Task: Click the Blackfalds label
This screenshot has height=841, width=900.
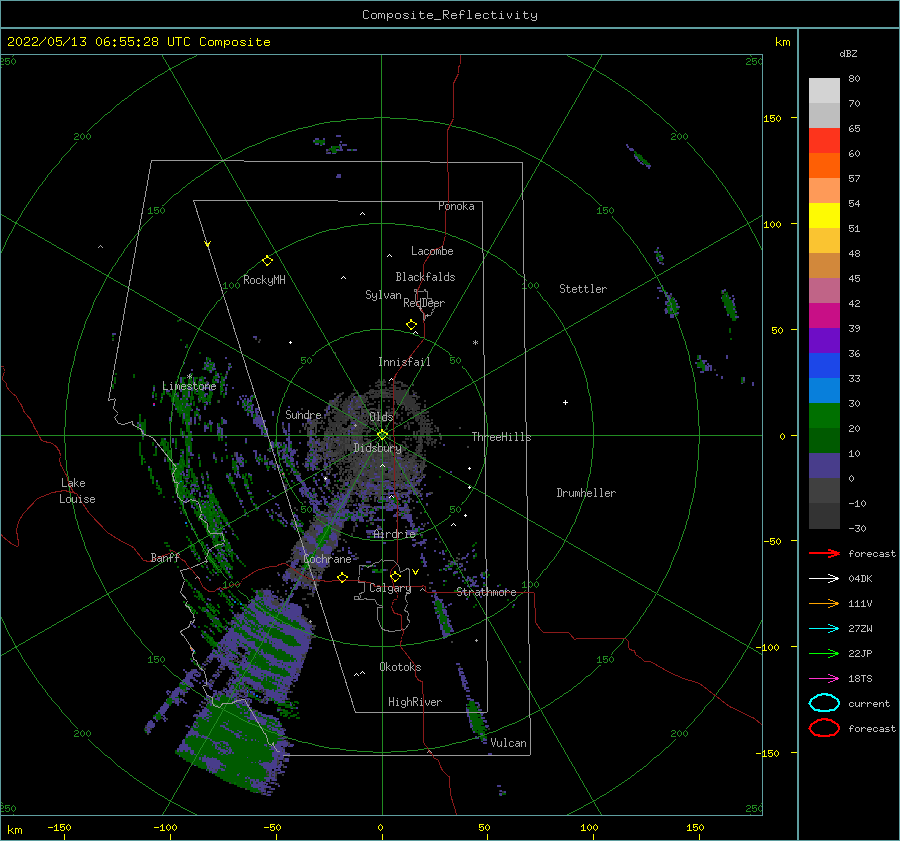Action: tap(425, 277)
